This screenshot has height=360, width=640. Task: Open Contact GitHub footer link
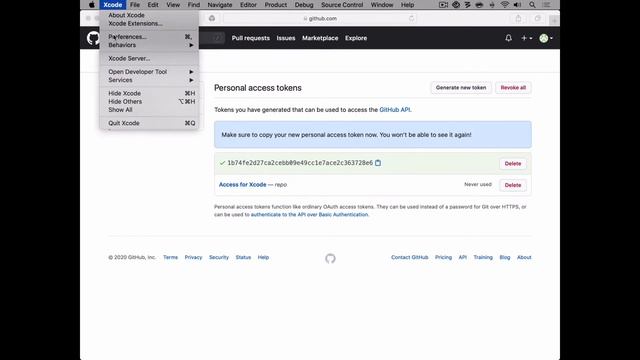coord(409,257)
